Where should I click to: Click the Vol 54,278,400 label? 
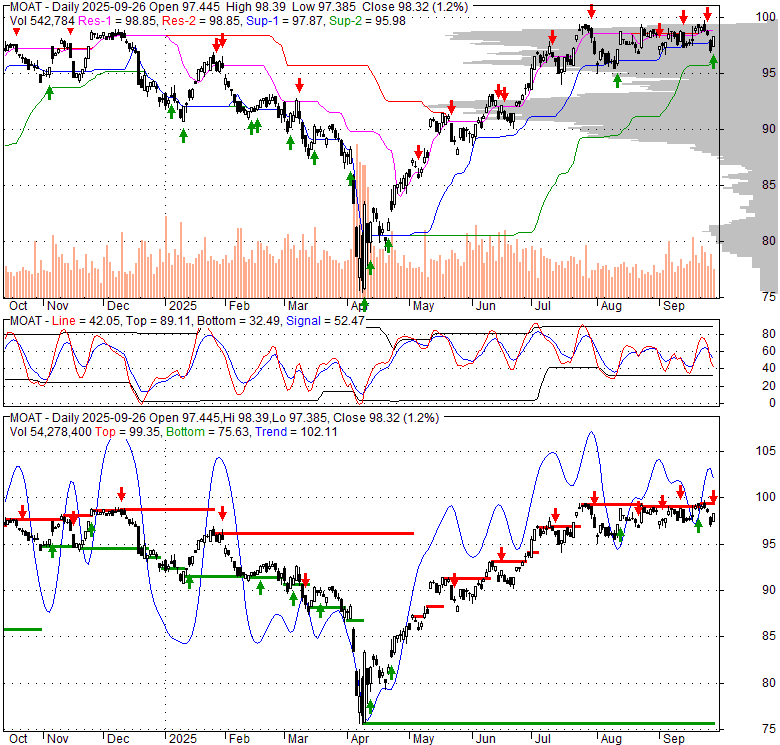coord(51,432)
